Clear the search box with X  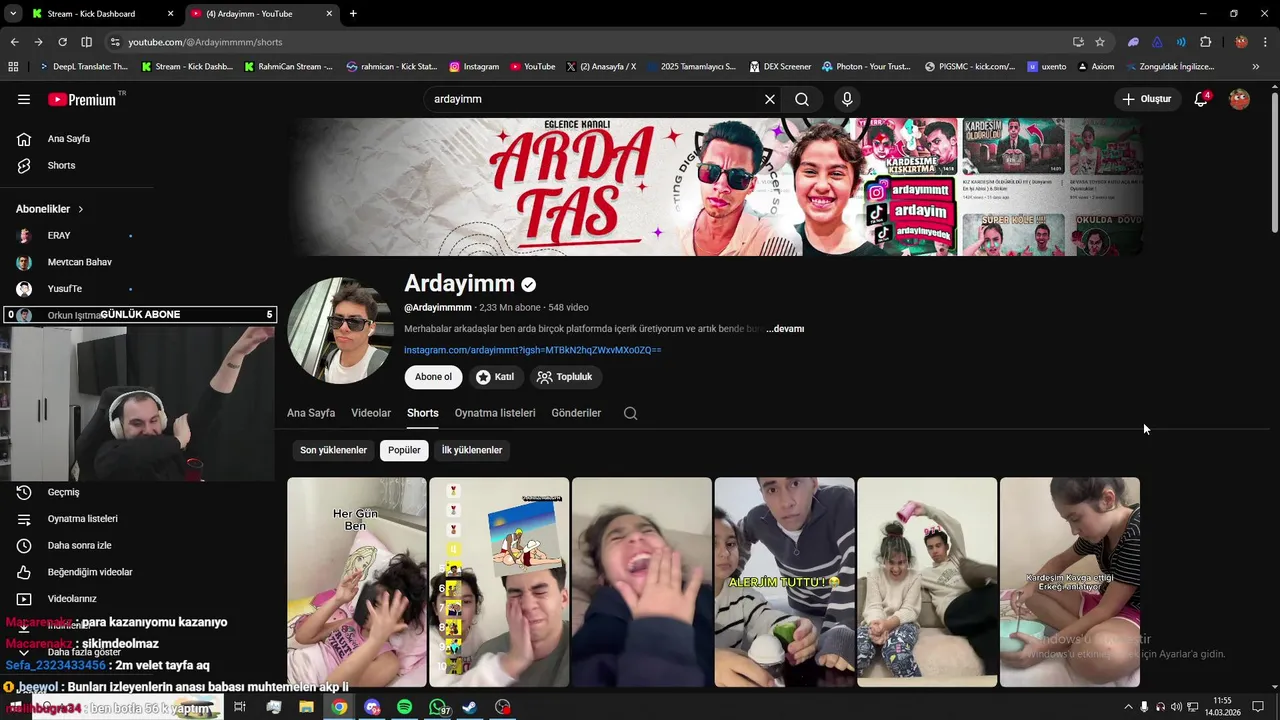pyautogui.click(x=770, y=99)
